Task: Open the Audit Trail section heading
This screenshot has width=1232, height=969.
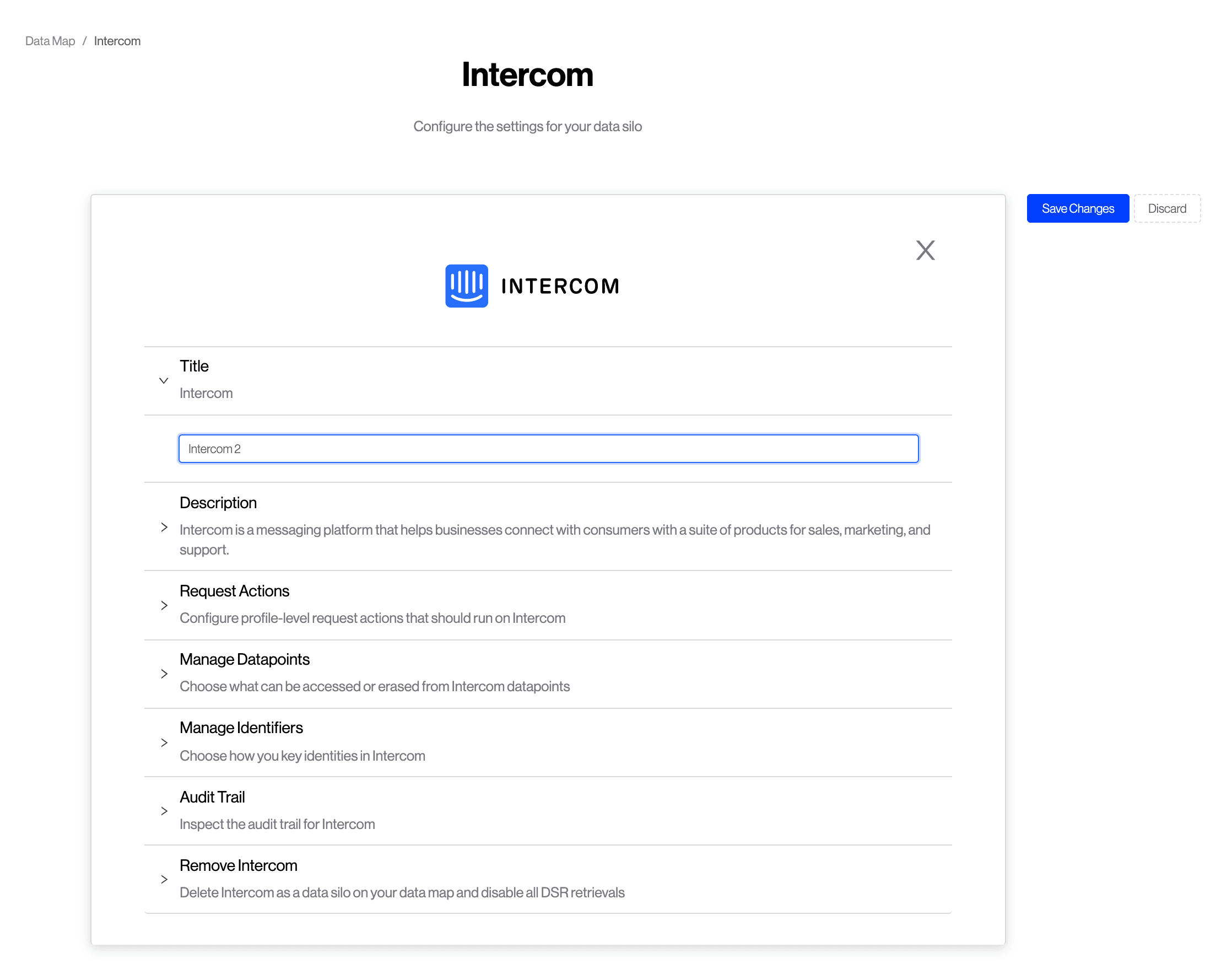Action: 212,796
